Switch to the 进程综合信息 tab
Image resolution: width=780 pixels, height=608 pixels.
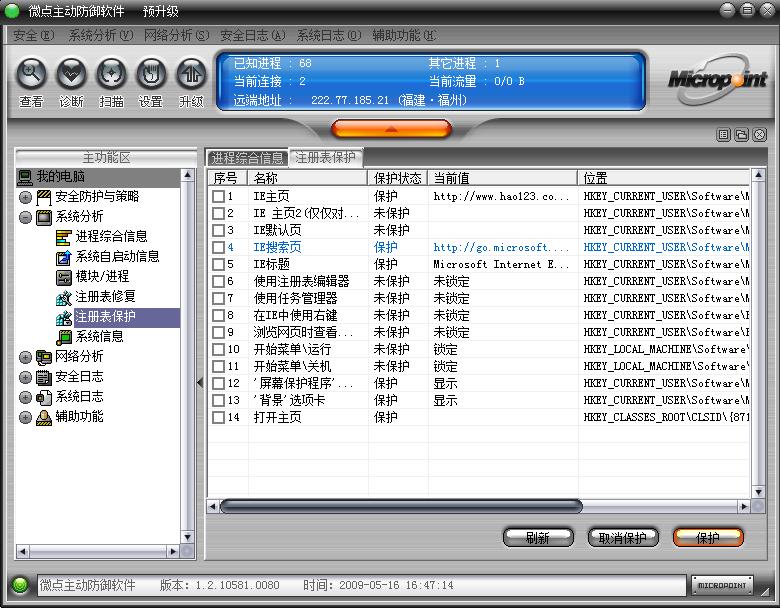[x=247, y=158]
